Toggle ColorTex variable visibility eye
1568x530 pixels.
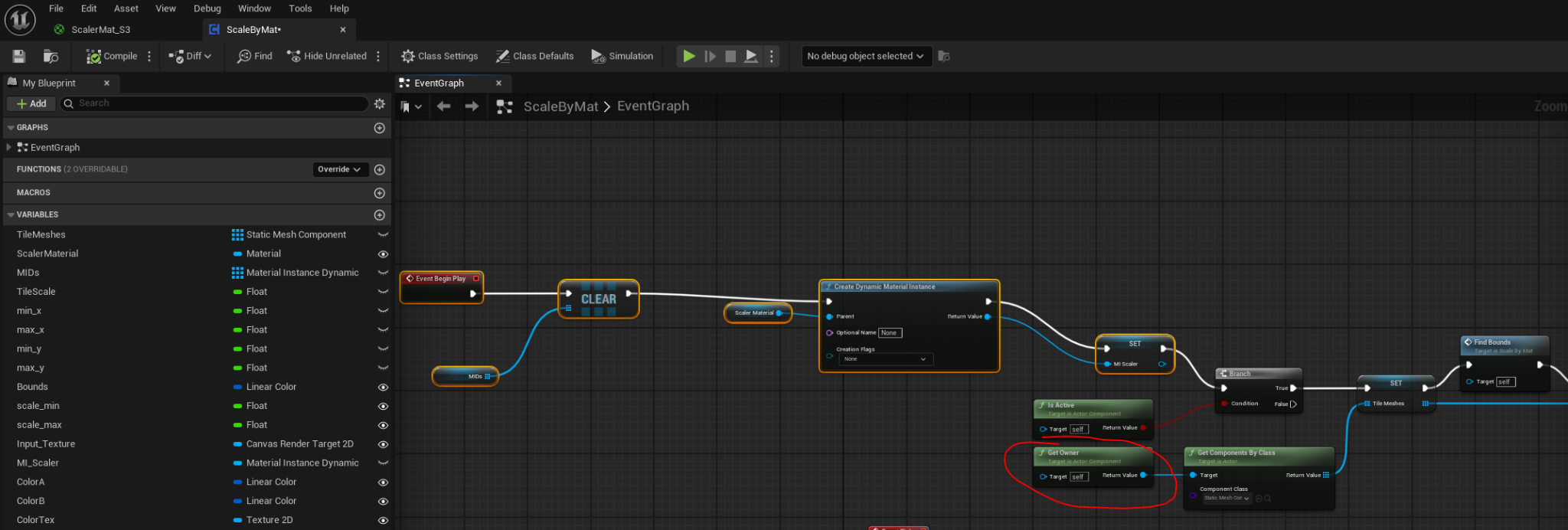click(x=383, y=521)
